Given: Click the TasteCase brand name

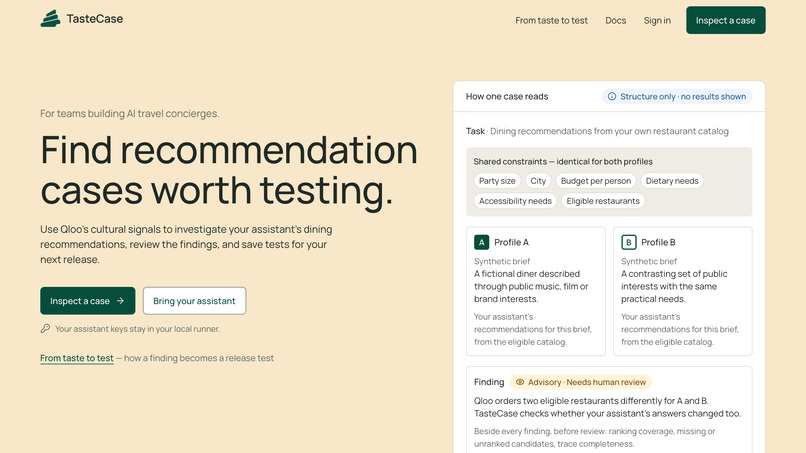Looking at the screenshot, I should [95, 19].
